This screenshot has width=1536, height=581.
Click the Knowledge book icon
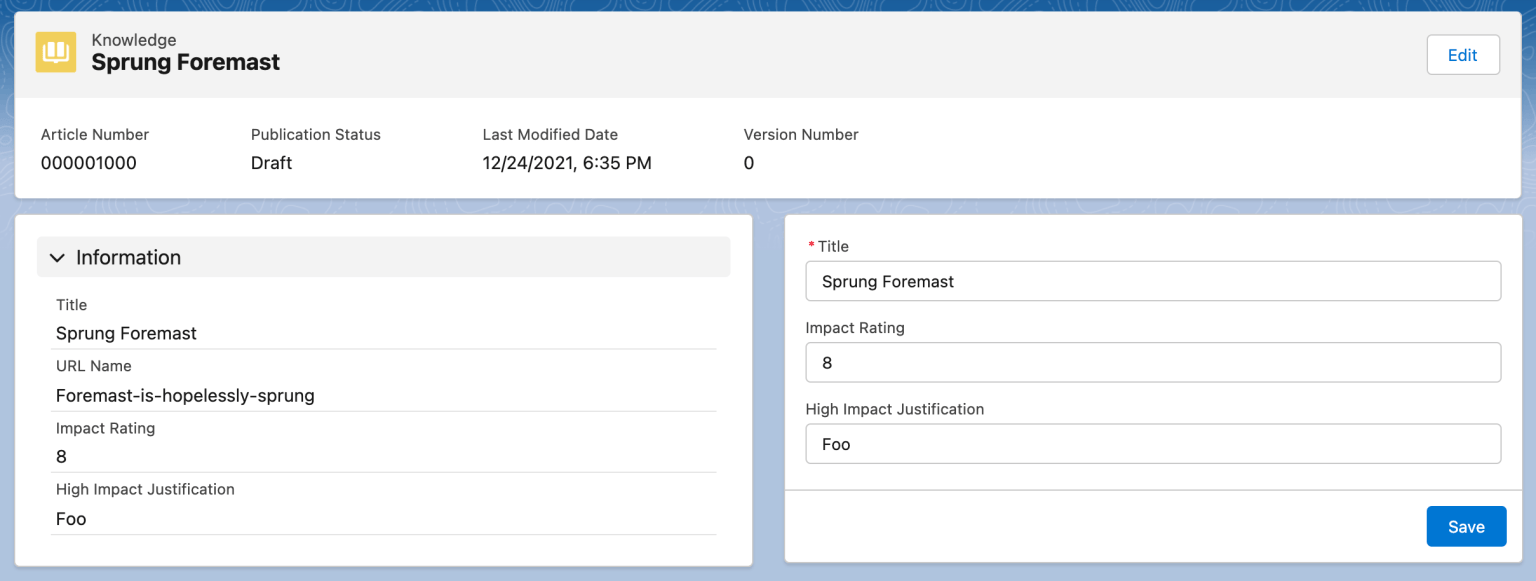pos(56,52)
